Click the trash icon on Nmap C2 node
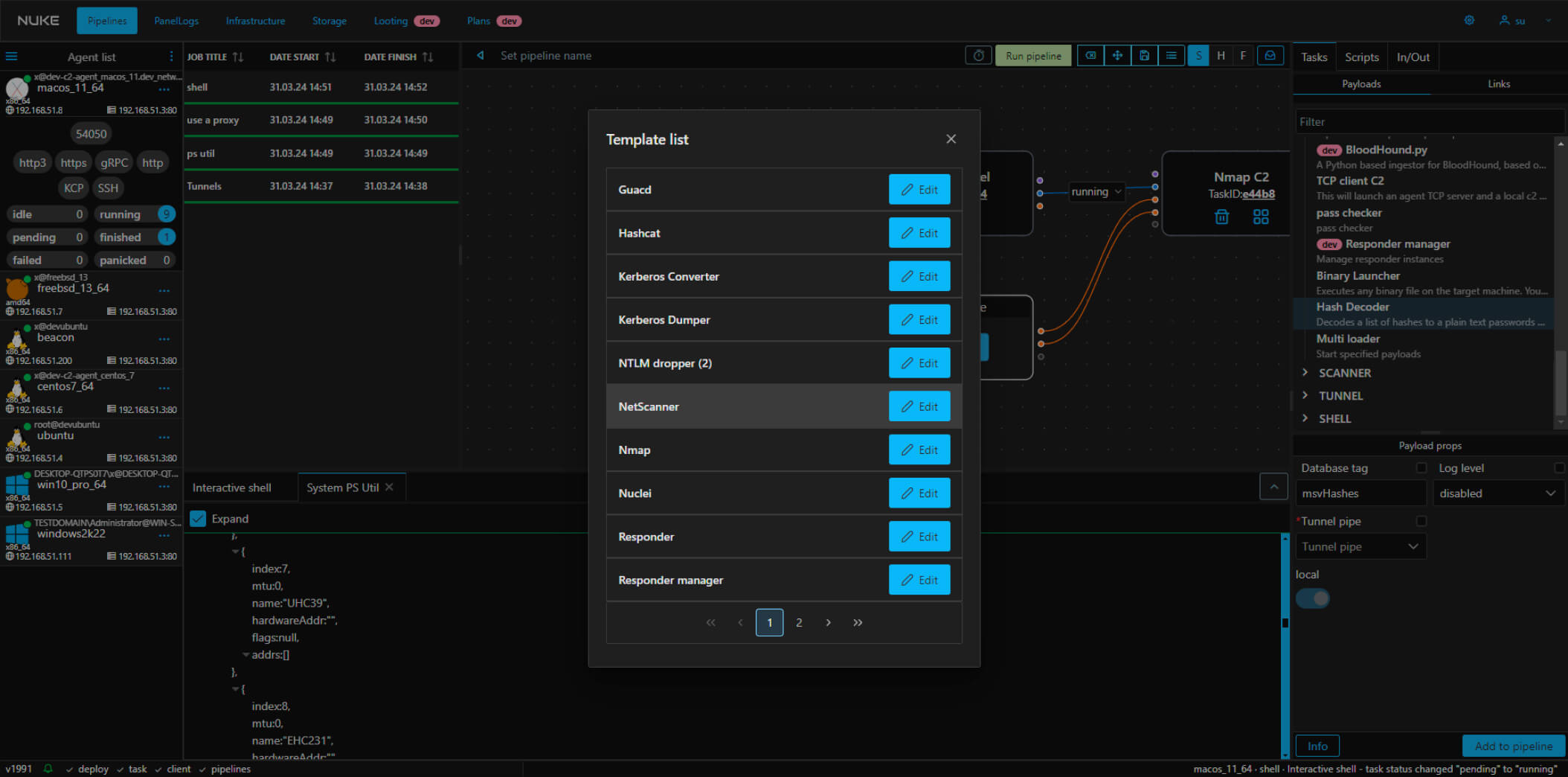This screenshot has width=1568, height=777. [x=1221, y=217]
